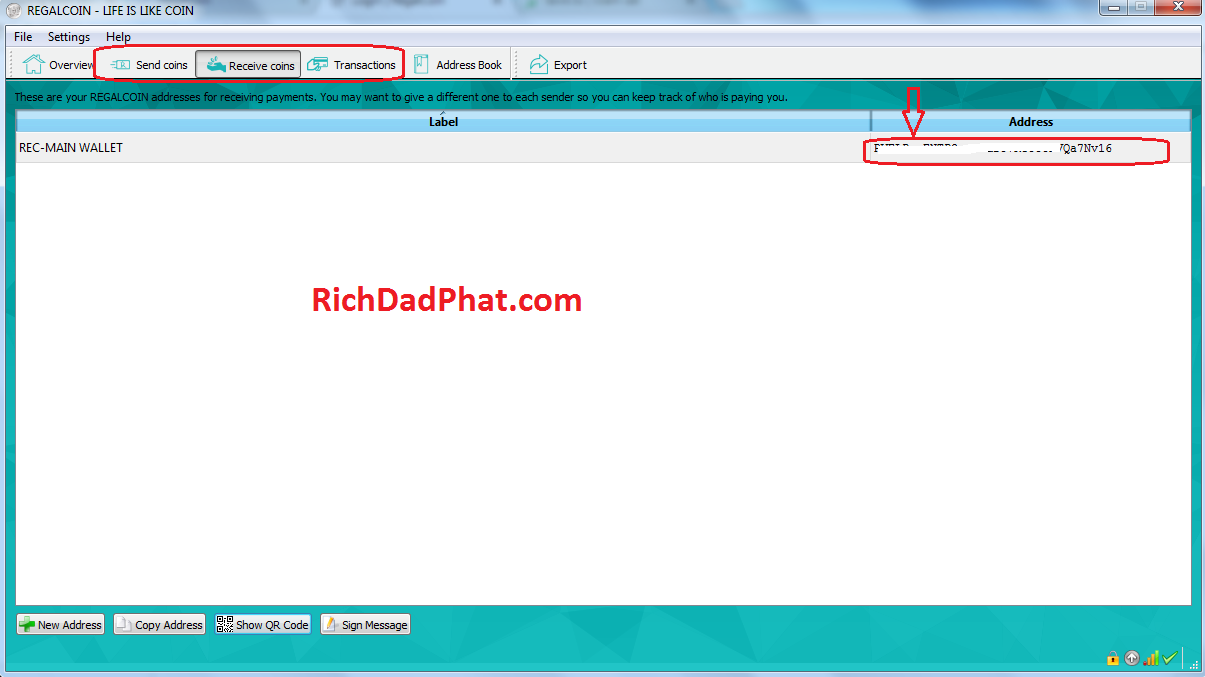
Task: Click the Copy Address button
Action: coord(160,625)
